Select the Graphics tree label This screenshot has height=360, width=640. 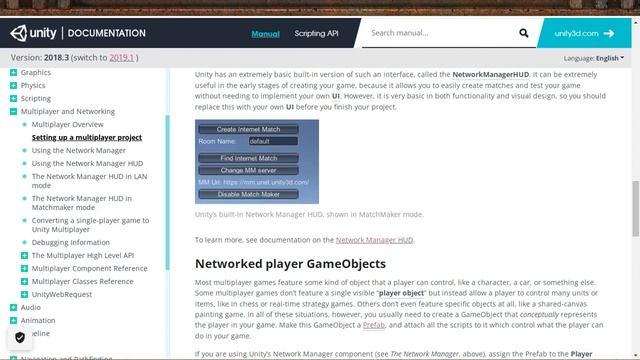click(x=36, y=72)
